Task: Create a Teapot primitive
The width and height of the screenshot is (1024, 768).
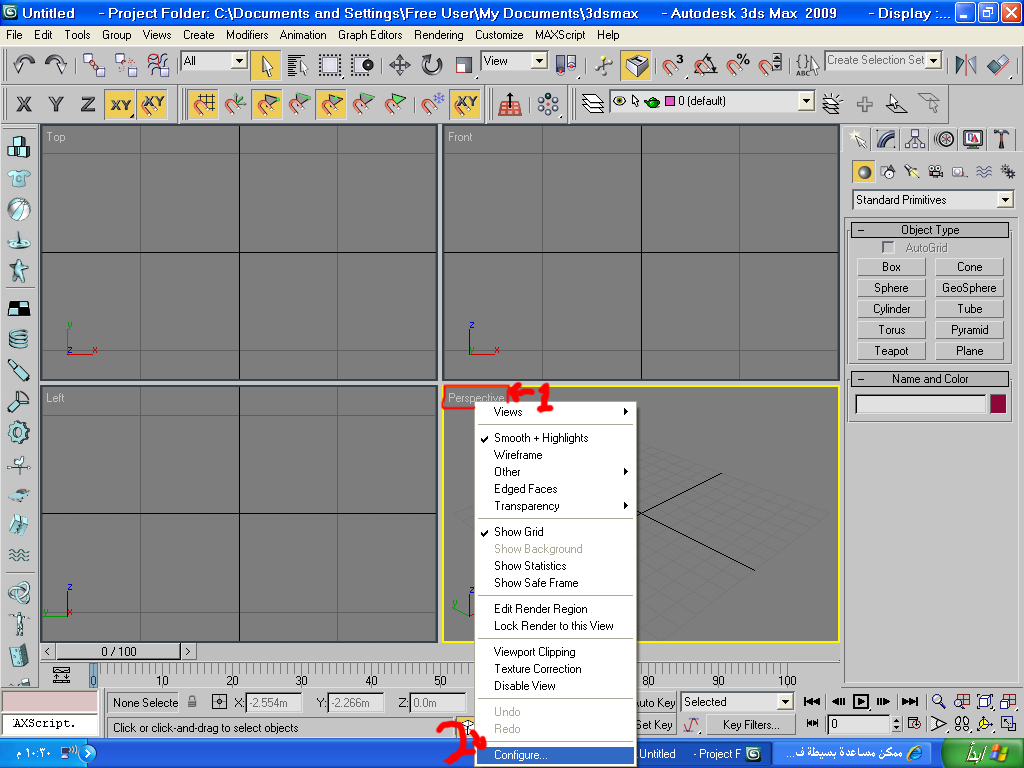Action: [x=891, y=351]
